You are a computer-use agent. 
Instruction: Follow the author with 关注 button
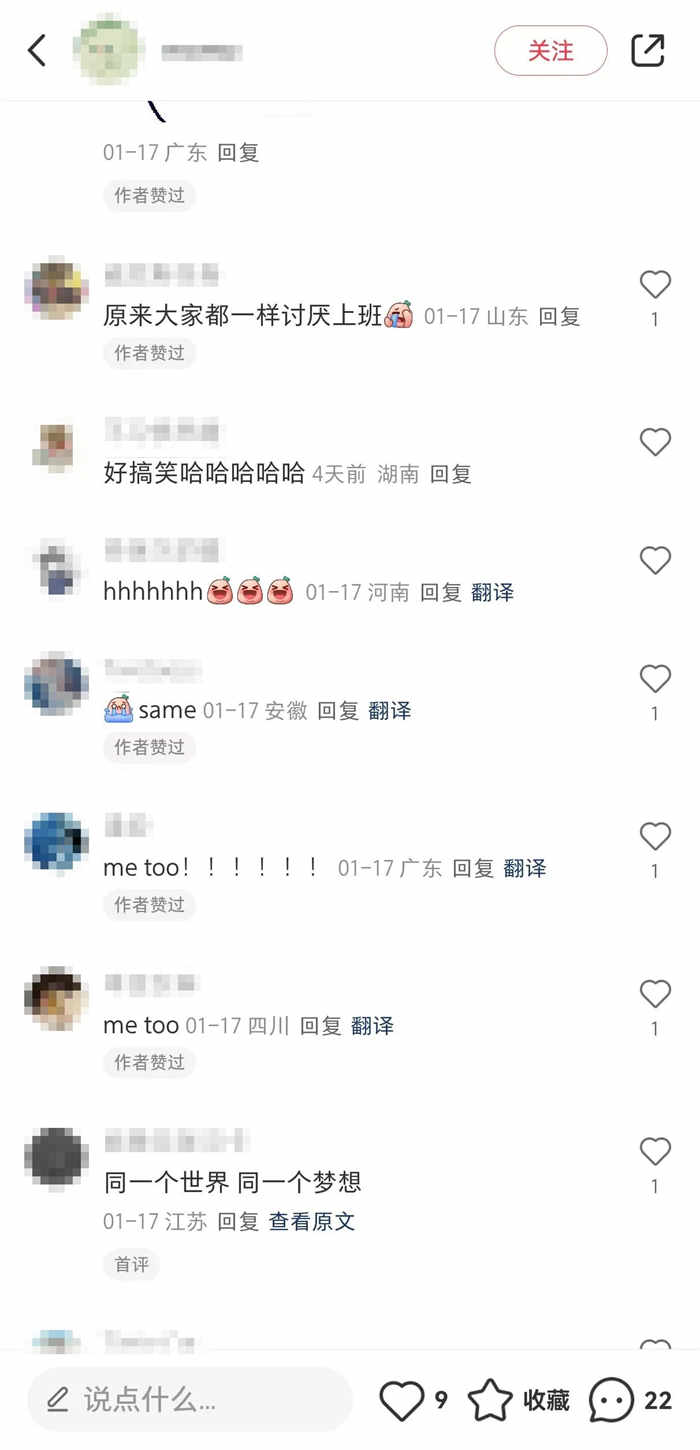551,50
